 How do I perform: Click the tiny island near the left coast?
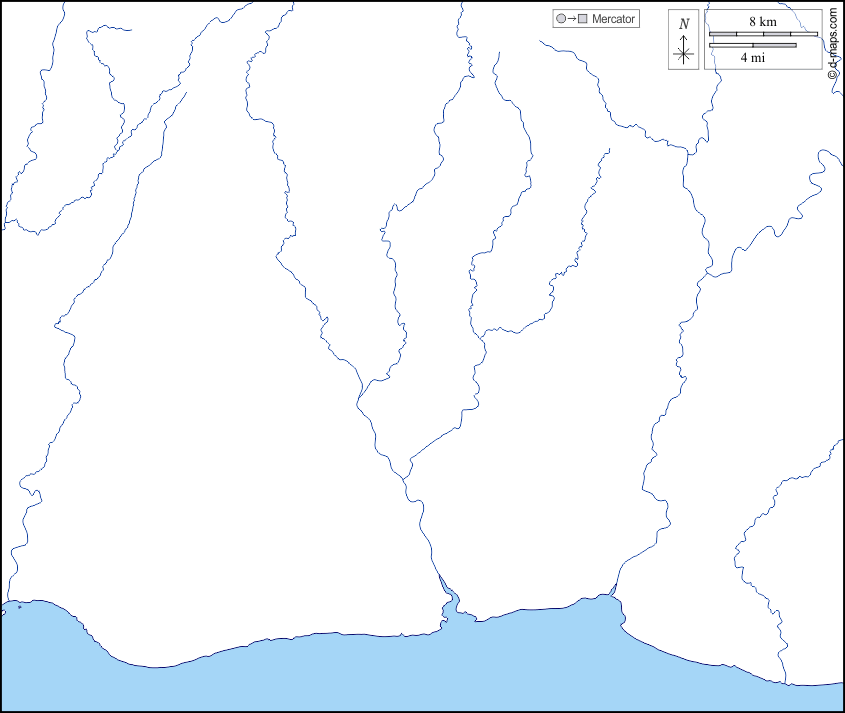[19, 606]
